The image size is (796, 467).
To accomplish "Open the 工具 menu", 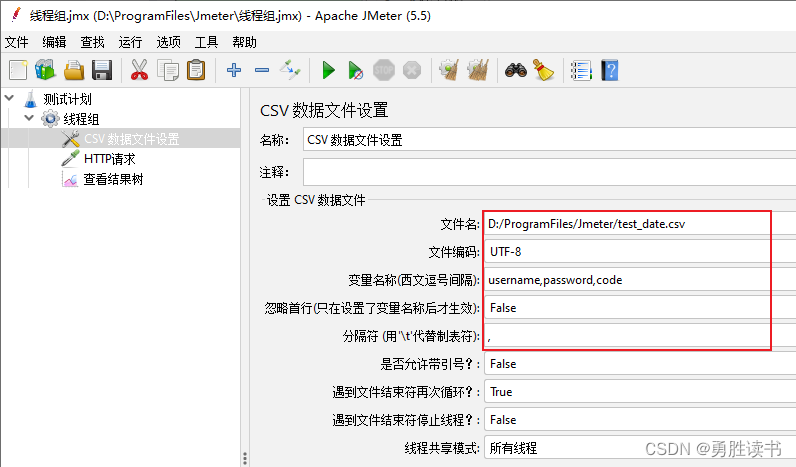I will pyautogui.click(x=207, y=42).
